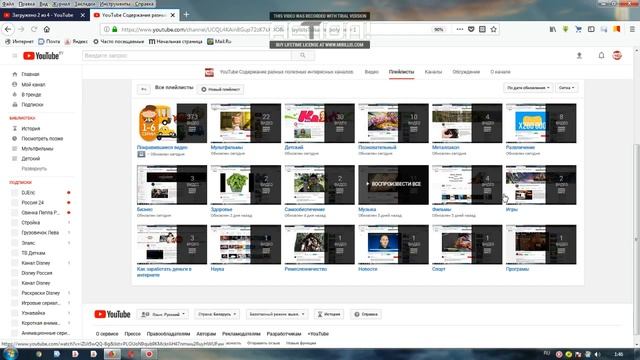
Task: Click the back arrow next to 'Все плейлисты'
Action: click(144, 89)
